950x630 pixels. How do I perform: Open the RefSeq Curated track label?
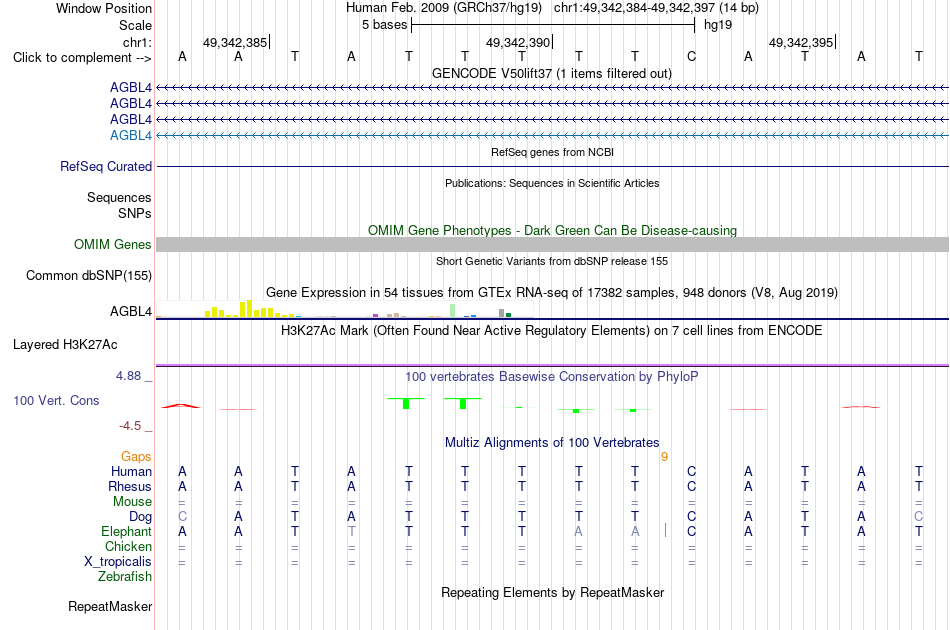[x=106, y=167]
